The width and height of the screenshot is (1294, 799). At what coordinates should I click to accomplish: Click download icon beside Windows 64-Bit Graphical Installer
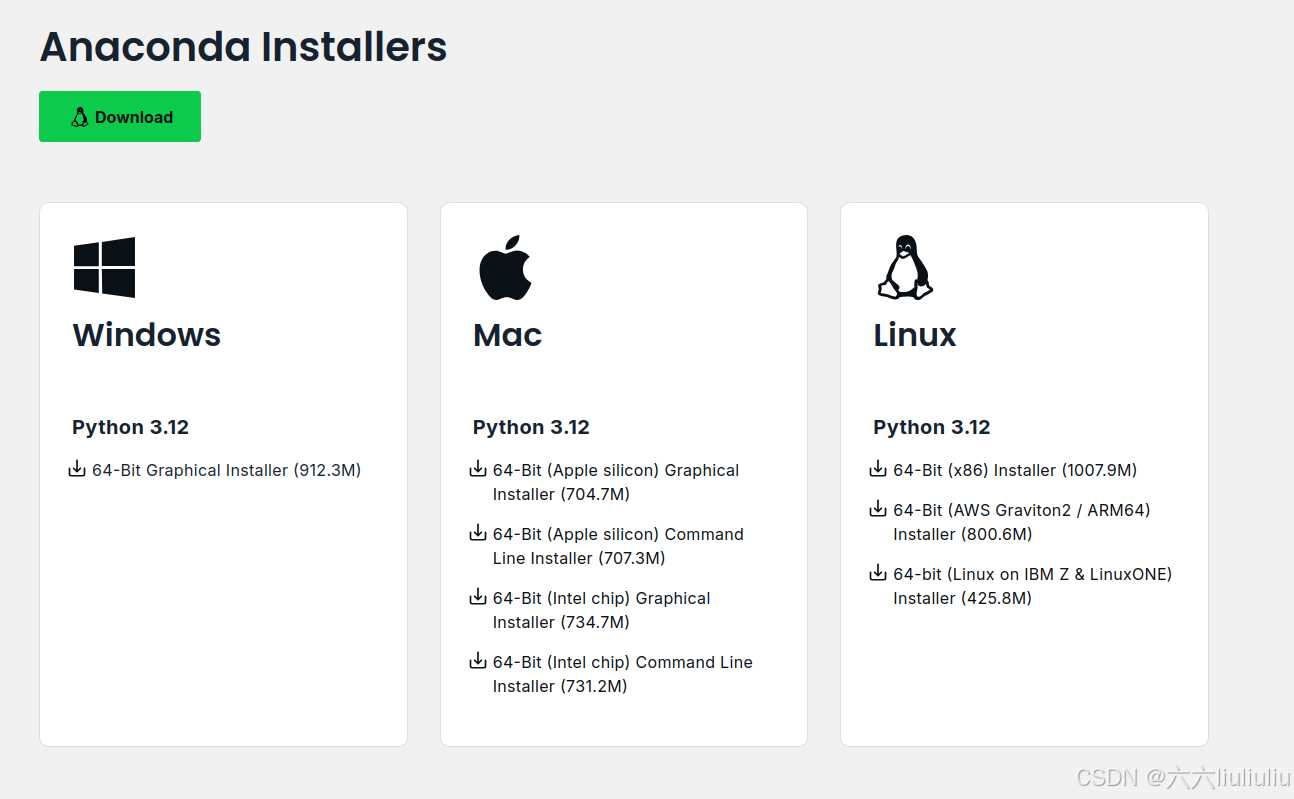click(x=77, y=468)
